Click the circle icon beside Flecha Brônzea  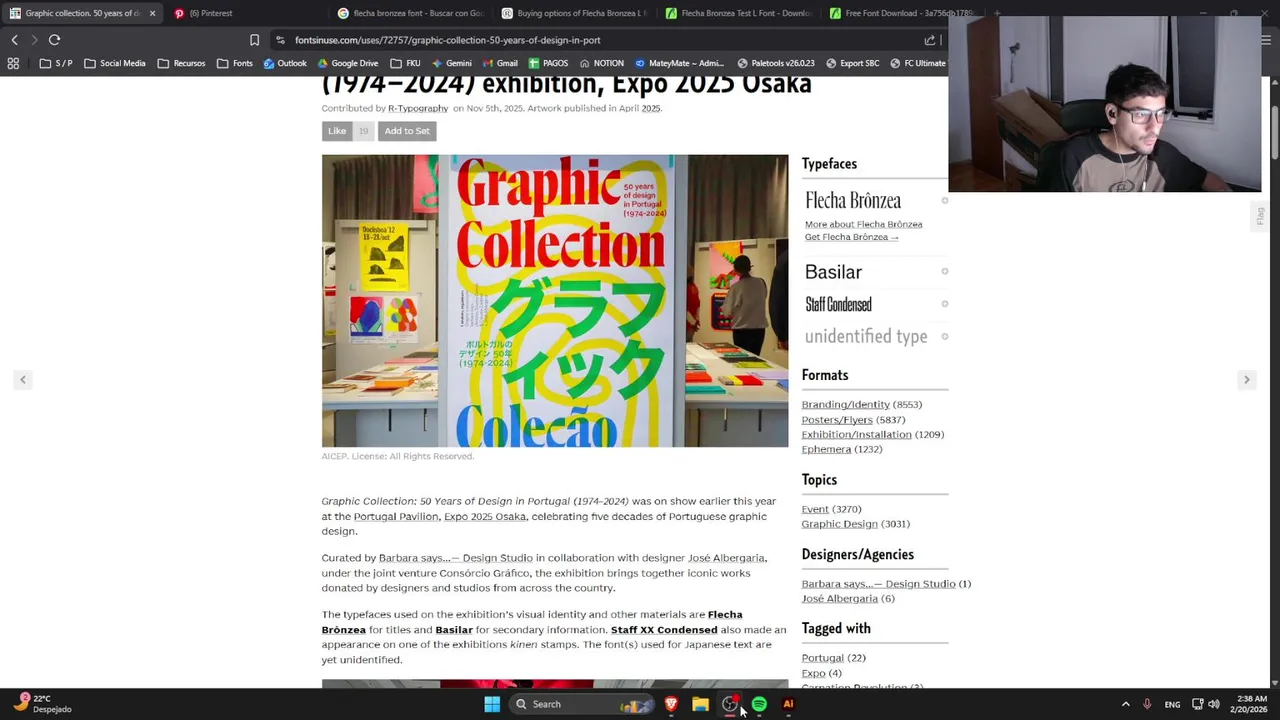point(944,201)
